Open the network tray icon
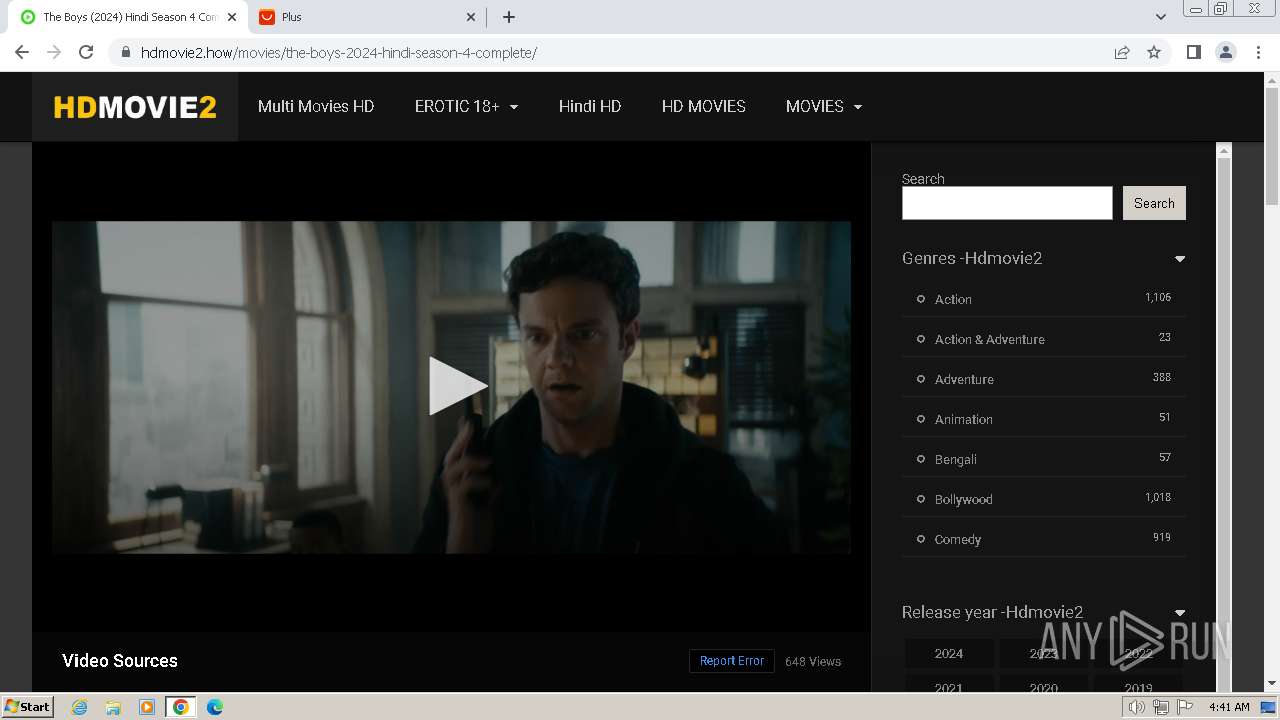 1161,707
